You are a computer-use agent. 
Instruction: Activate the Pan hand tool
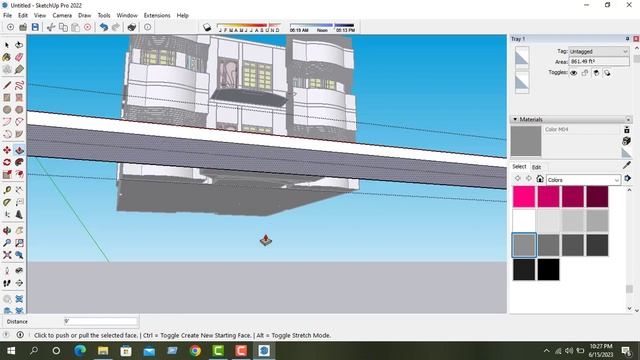click(19, 231)
